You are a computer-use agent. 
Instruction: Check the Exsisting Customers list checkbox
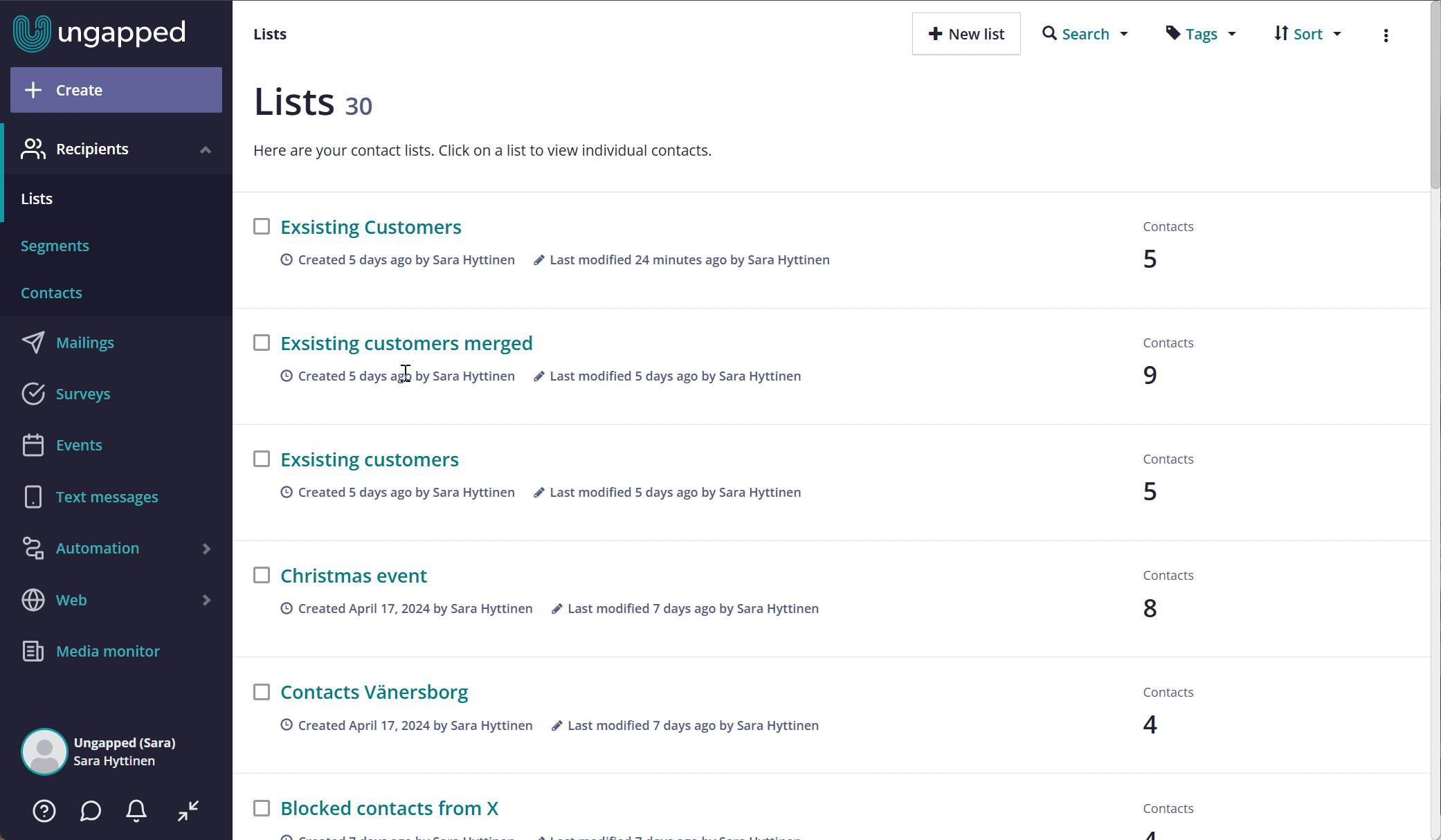click(262, 226)
